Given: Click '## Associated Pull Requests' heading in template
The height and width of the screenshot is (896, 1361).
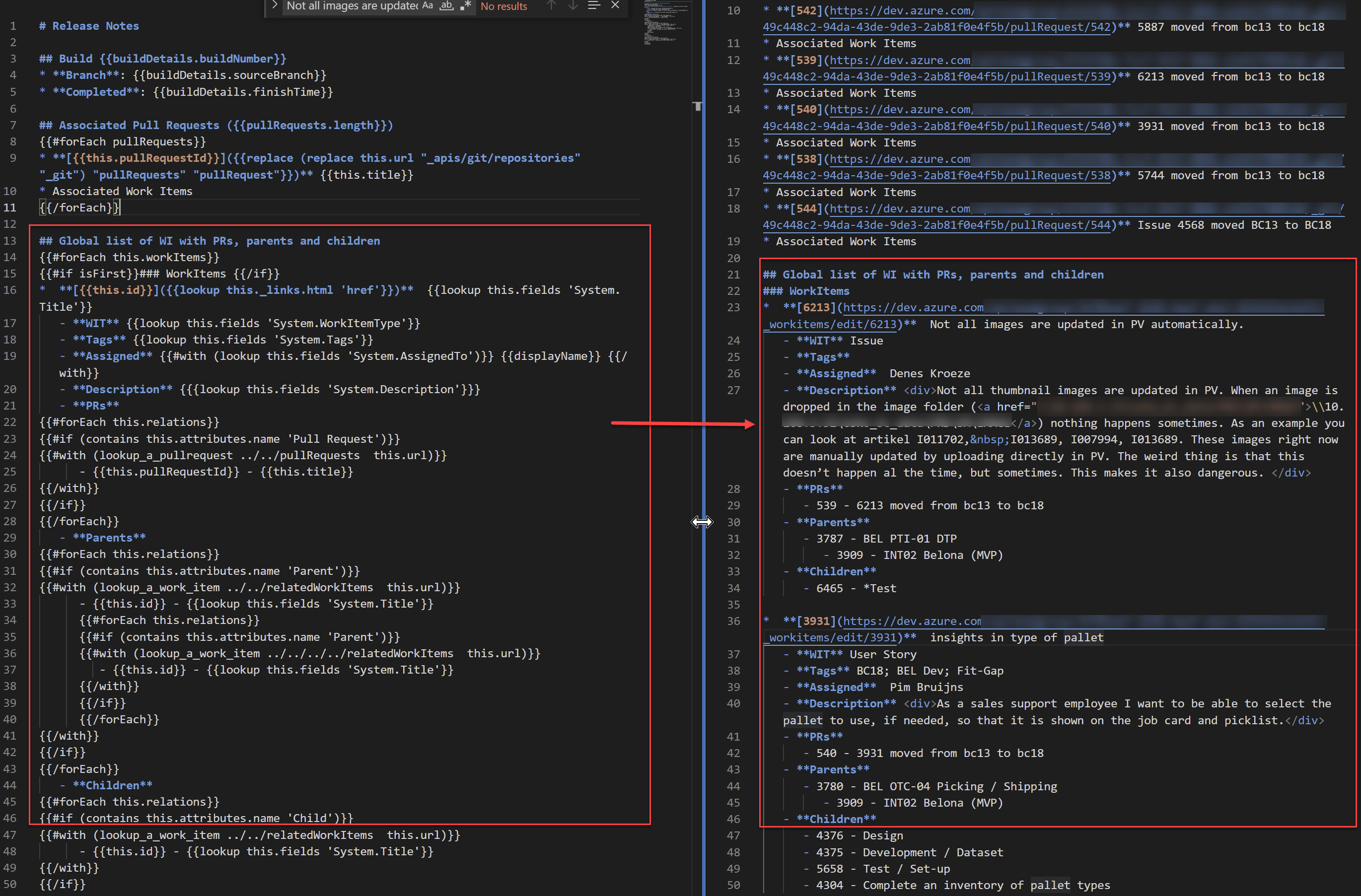Looking at the screenshot, I should (215, 125).
